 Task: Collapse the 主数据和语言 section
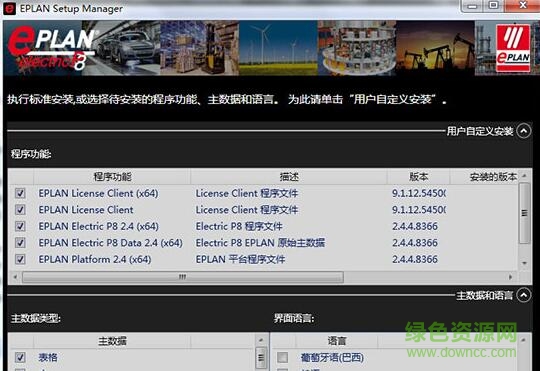click(524, 295)
